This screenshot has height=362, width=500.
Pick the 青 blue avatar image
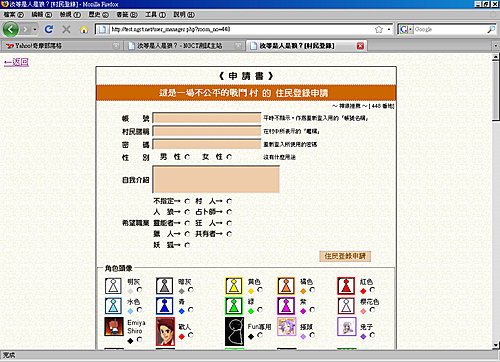click(164, 306)
